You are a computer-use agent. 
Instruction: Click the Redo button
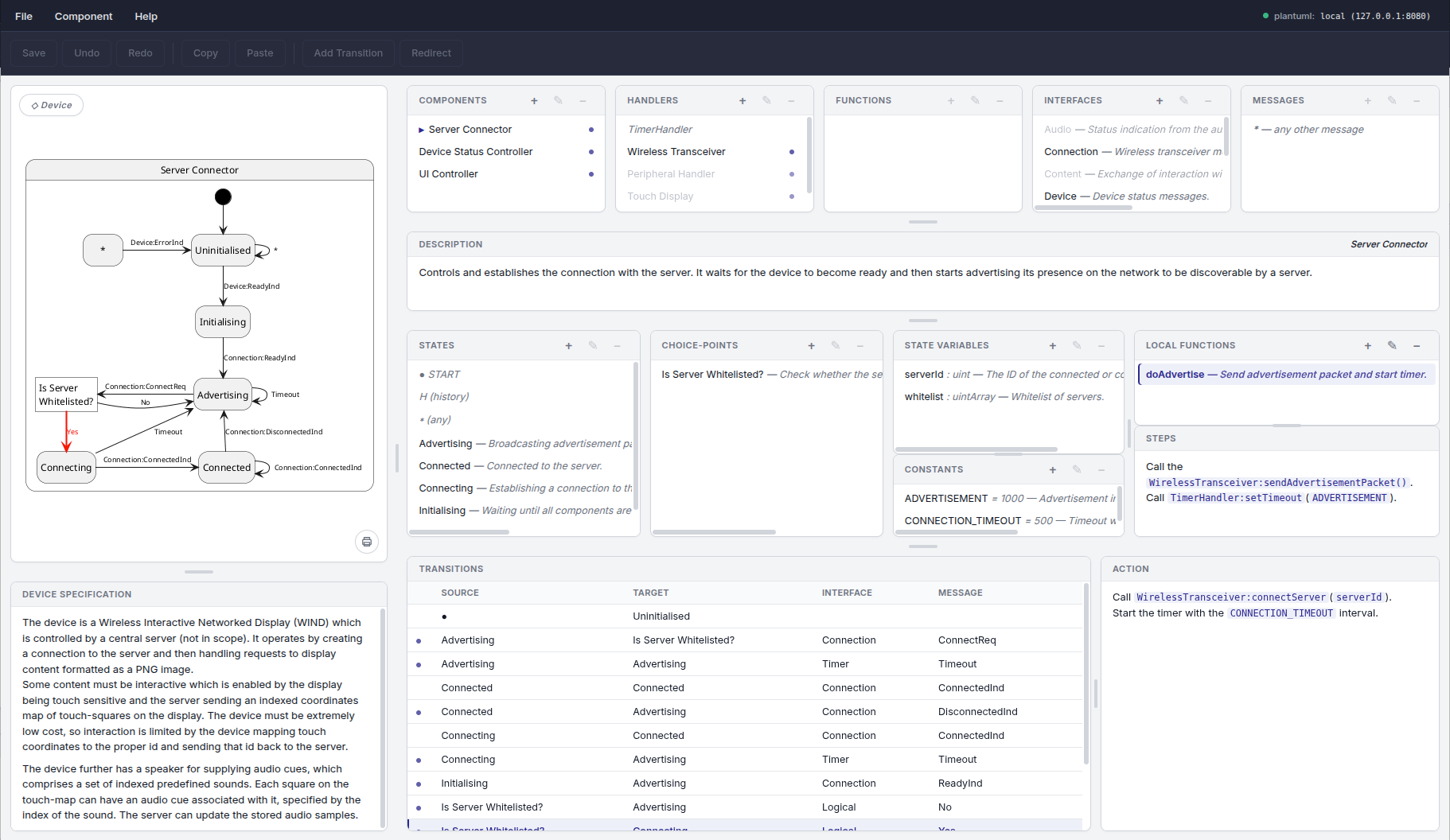pyautogui.click(x=140, y=53)
